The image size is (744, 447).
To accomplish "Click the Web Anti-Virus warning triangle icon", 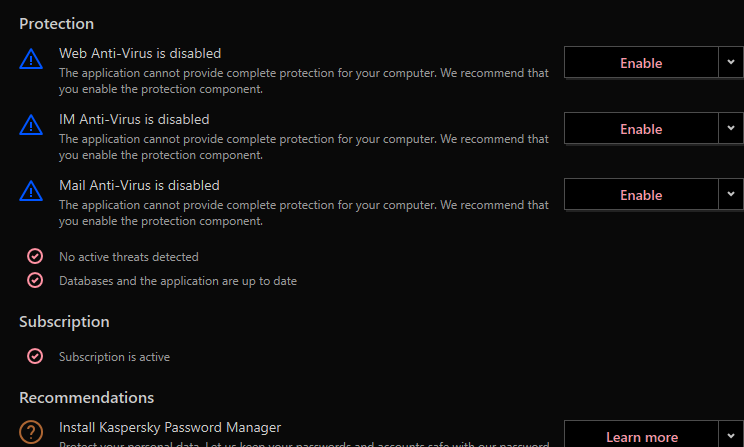I will [x=32, y=60].
